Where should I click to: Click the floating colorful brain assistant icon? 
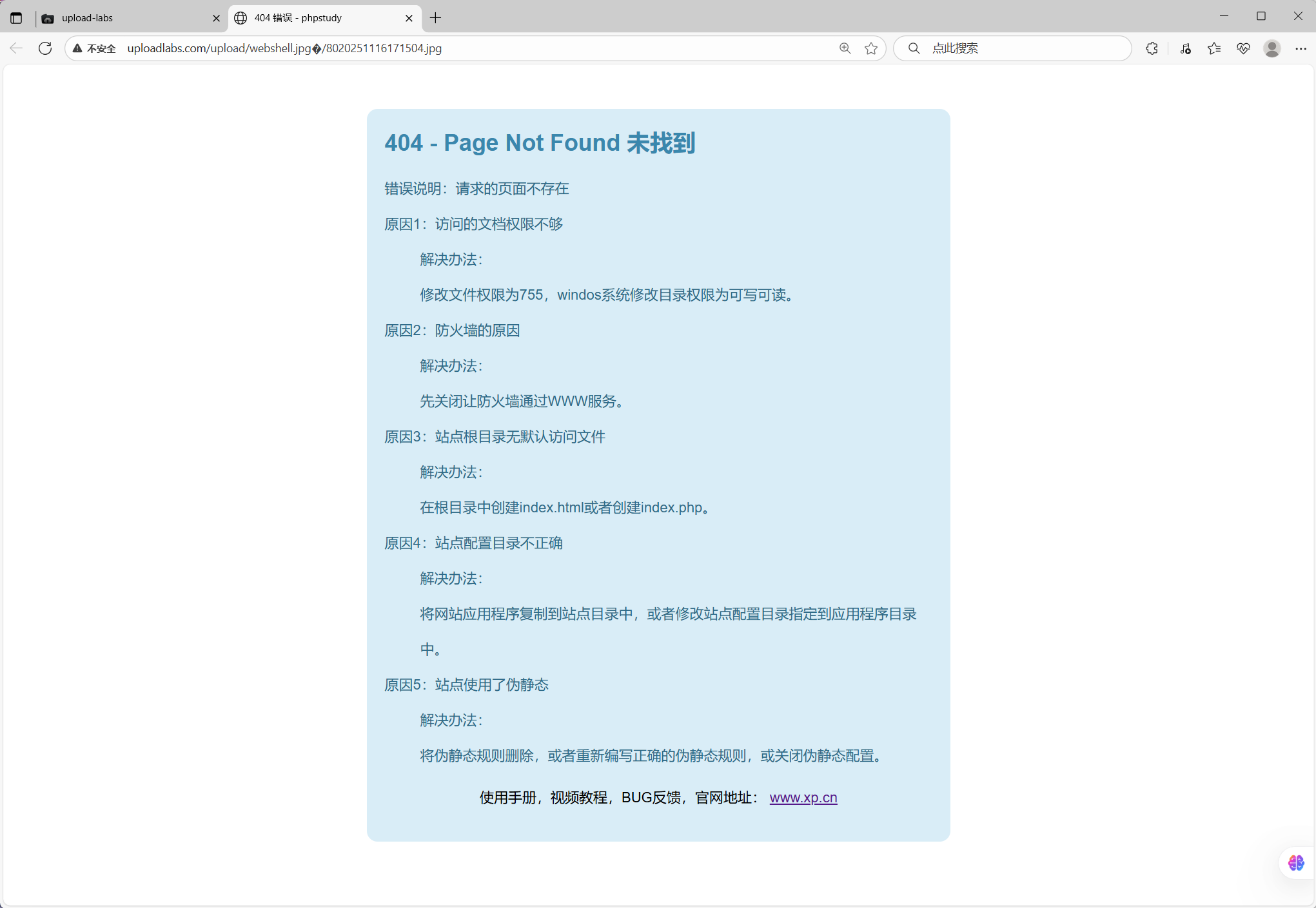1295,863
